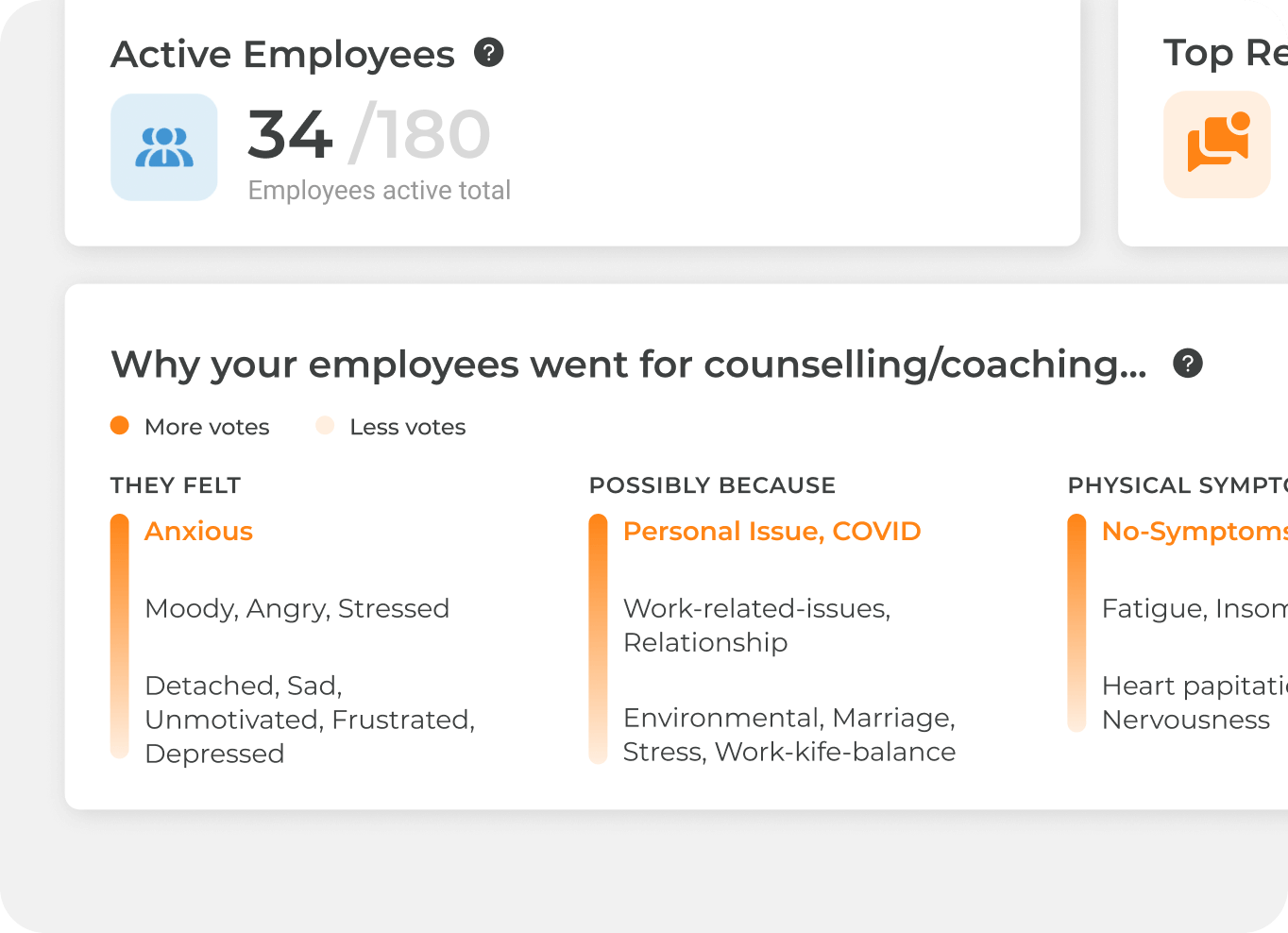Click the They Felt gradient bar
The image size is (1288, 933).
[120, 636]
